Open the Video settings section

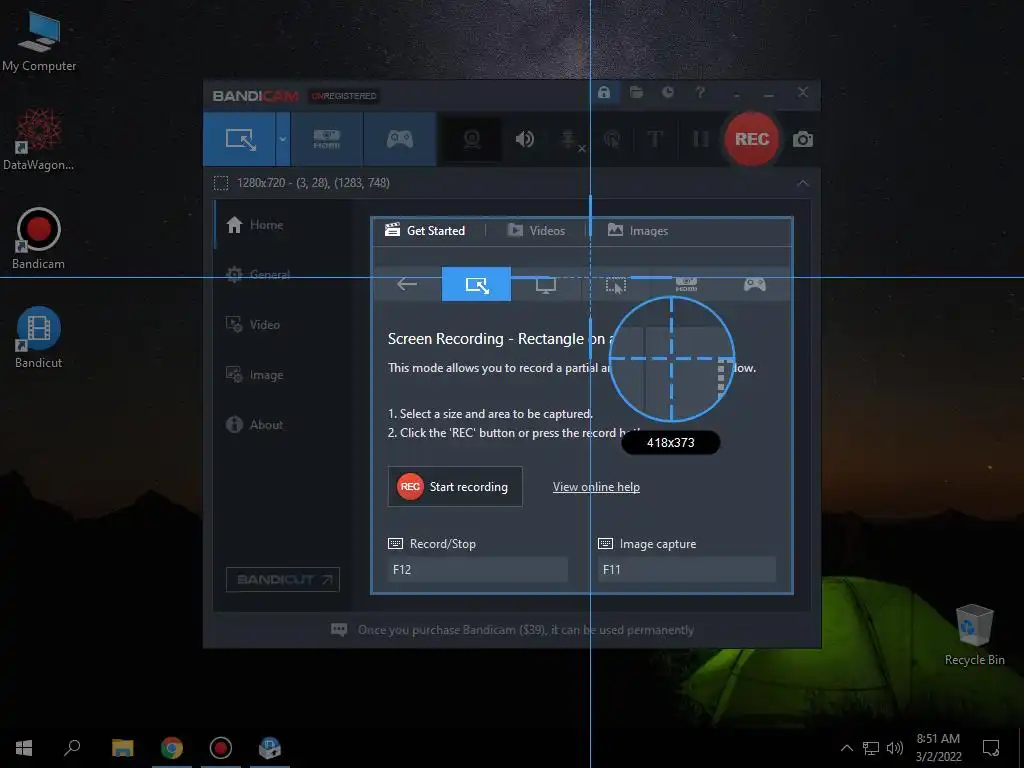pyautogui.click(x=253, y=325)
